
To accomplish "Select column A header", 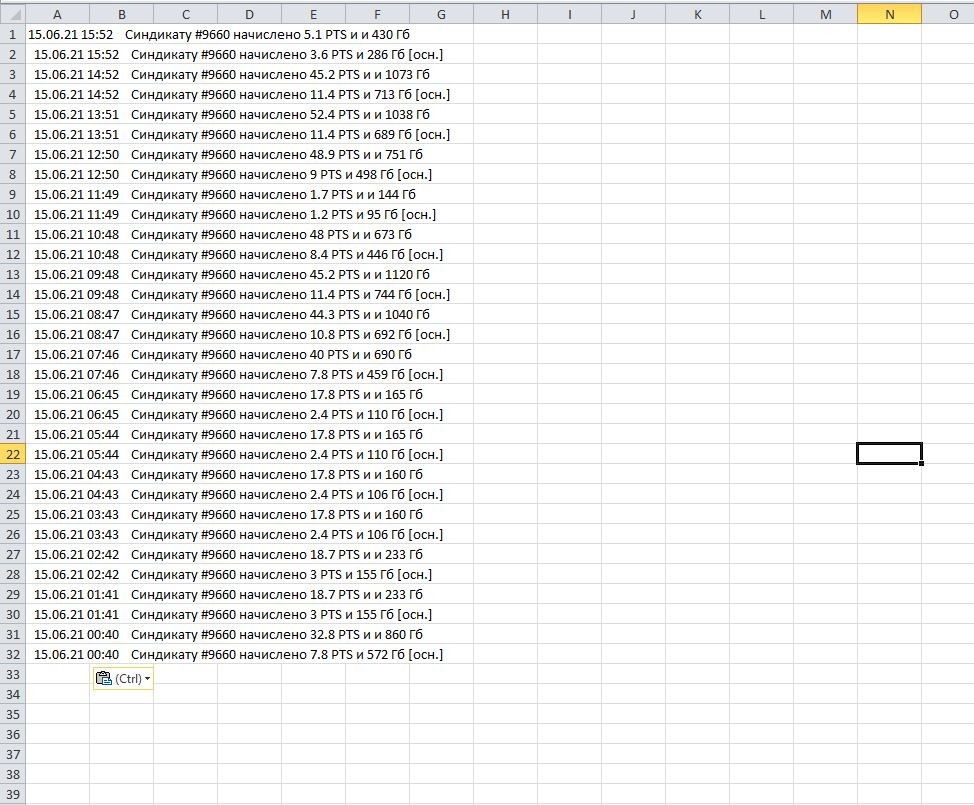I will [57, 14].
